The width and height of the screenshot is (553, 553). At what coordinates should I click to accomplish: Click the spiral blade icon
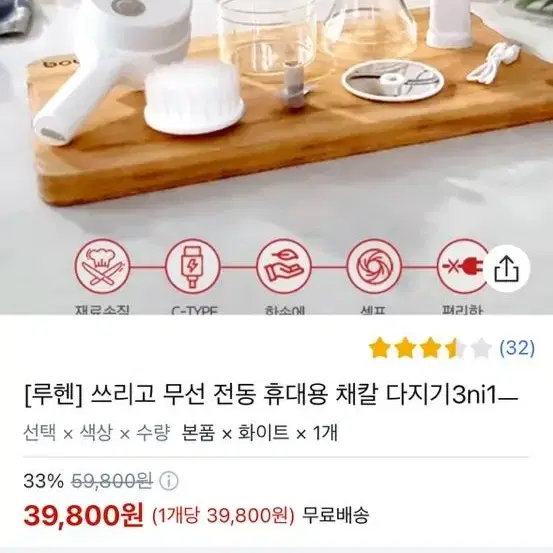(x=374, y=267)
